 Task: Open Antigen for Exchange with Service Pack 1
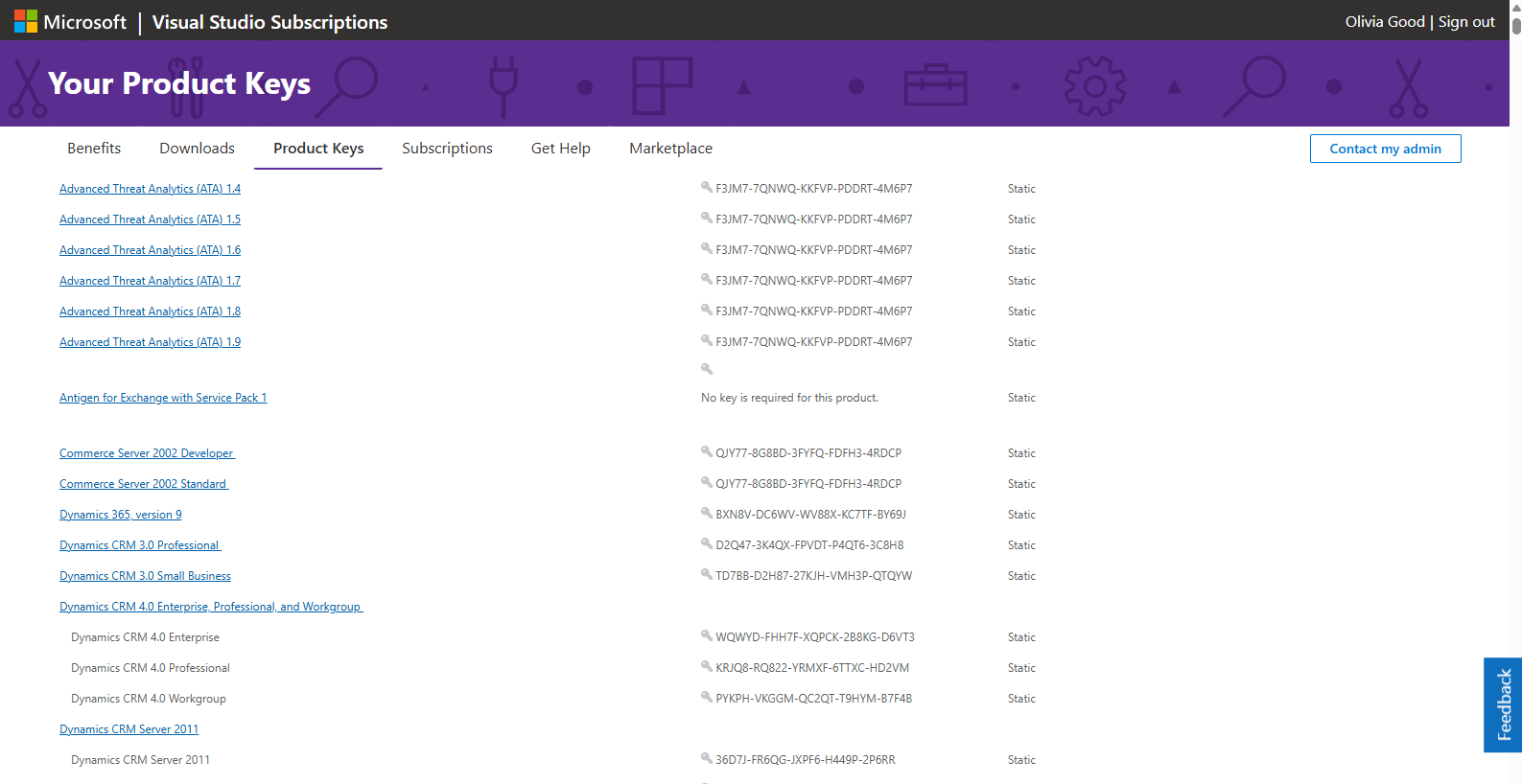click(163, 398)
